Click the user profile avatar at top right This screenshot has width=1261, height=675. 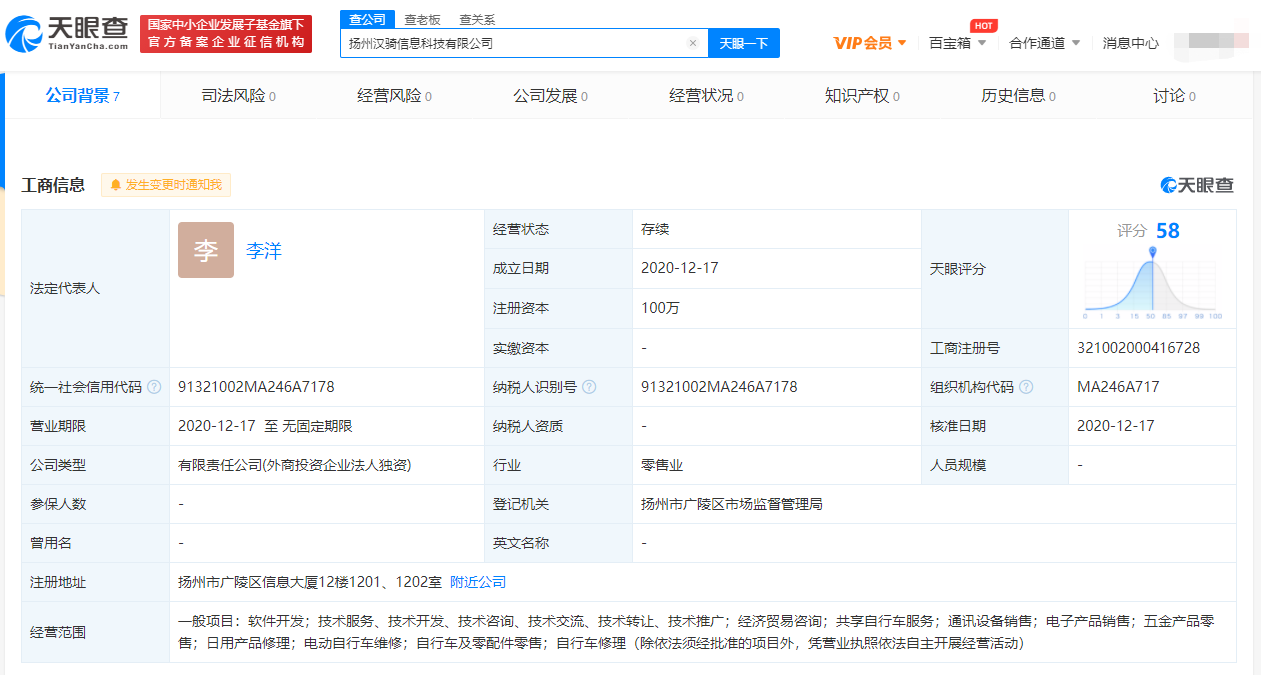pyautogui.click(x=1206, y=43)
